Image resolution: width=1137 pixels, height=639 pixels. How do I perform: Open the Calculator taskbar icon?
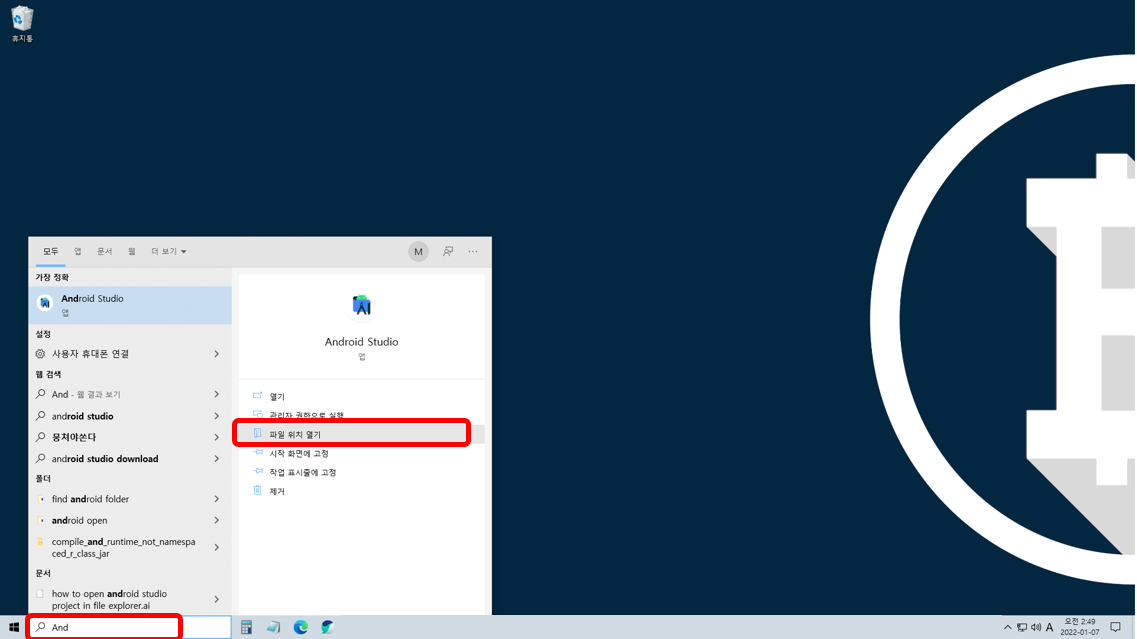tap(247, 627)
